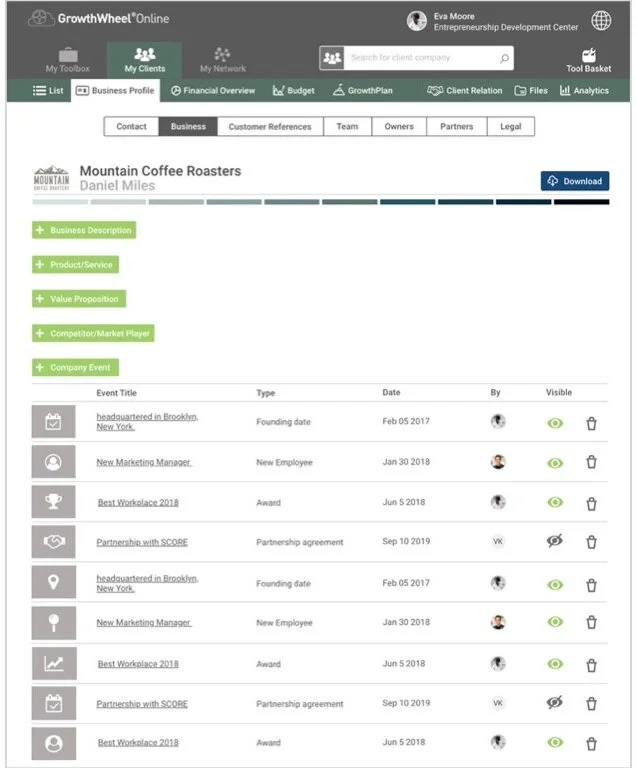
Task: Open Best Workplace 2018 link in trophy-icon row
Action: (138, 503)
